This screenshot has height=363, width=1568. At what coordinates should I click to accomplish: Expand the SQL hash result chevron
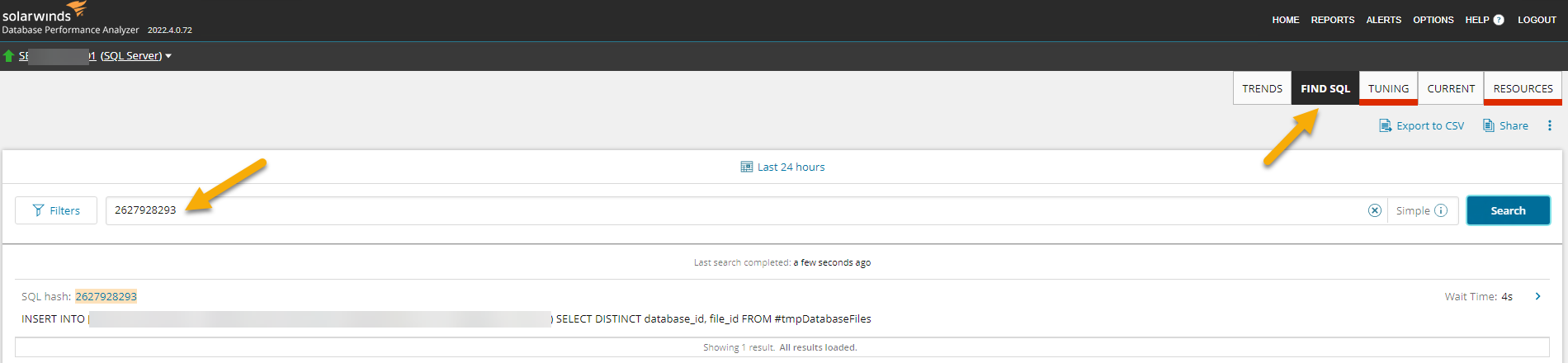click(1537, 296)
